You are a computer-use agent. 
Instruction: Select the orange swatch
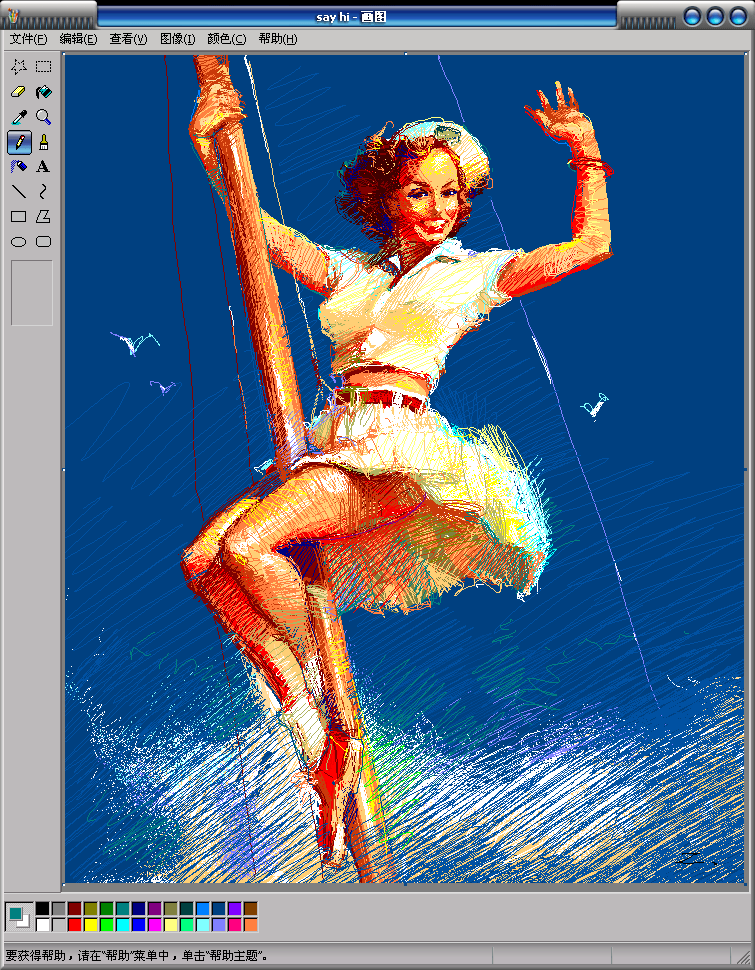point(251,925)
